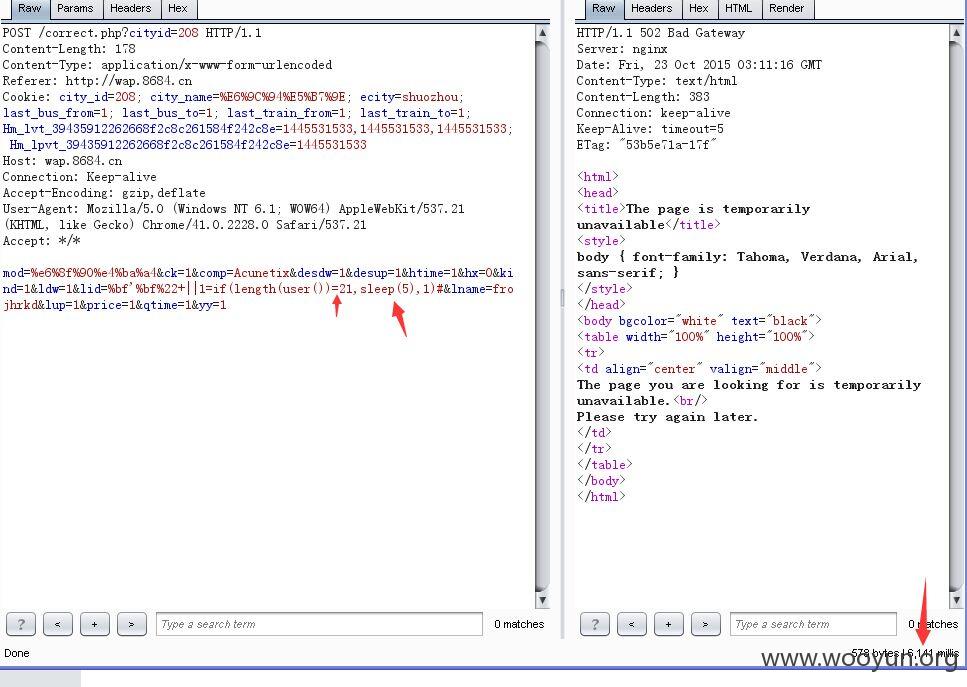Focus the request pane search term field

(x=319, y=624)
